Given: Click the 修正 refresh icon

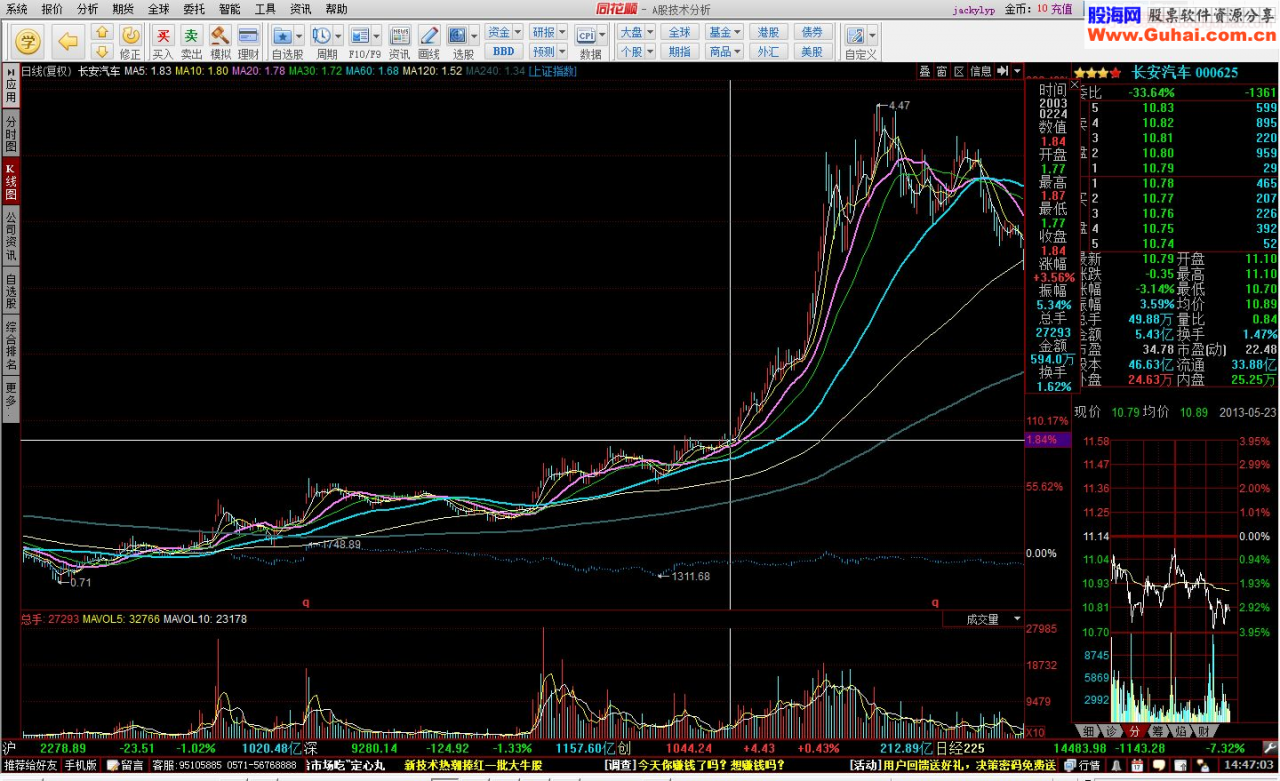Looking at the screenshot, I should tap(130, 42).
